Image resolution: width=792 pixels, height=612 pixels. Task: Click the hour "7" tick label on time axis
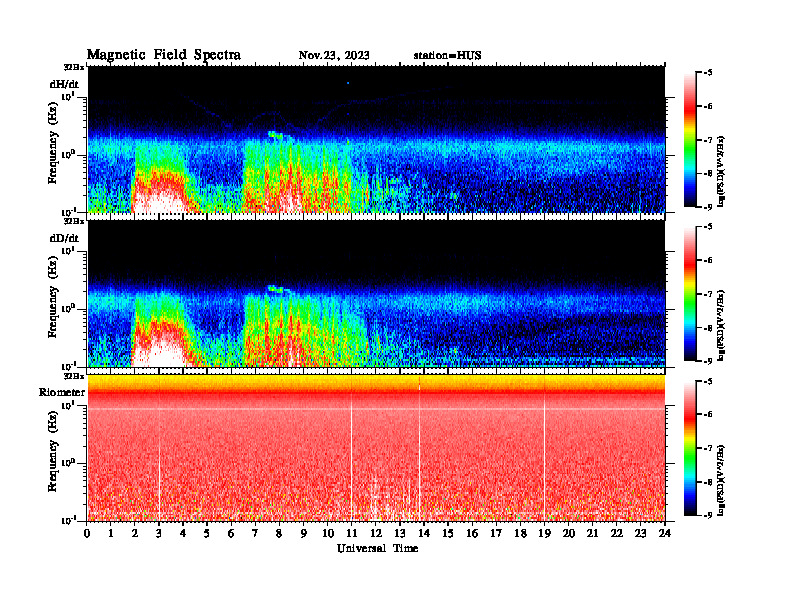pyautogui.click(x=256, y=533)
